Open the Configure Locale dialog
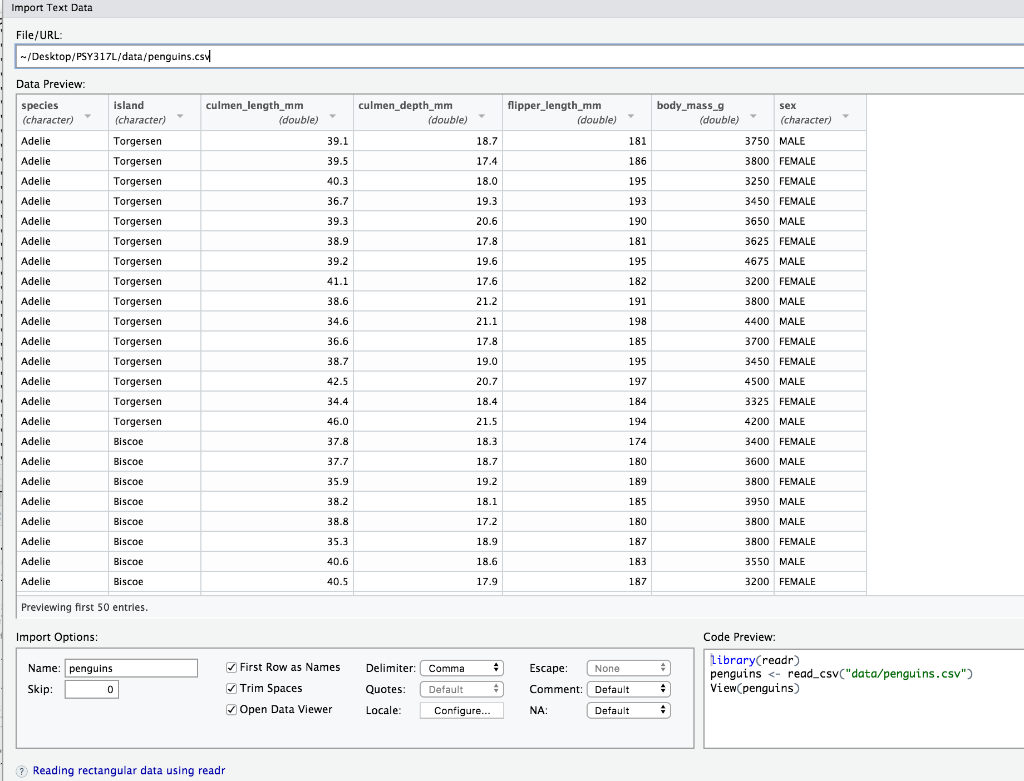Viewport: 1024px width, 781px height. click(x=461, y=709)
